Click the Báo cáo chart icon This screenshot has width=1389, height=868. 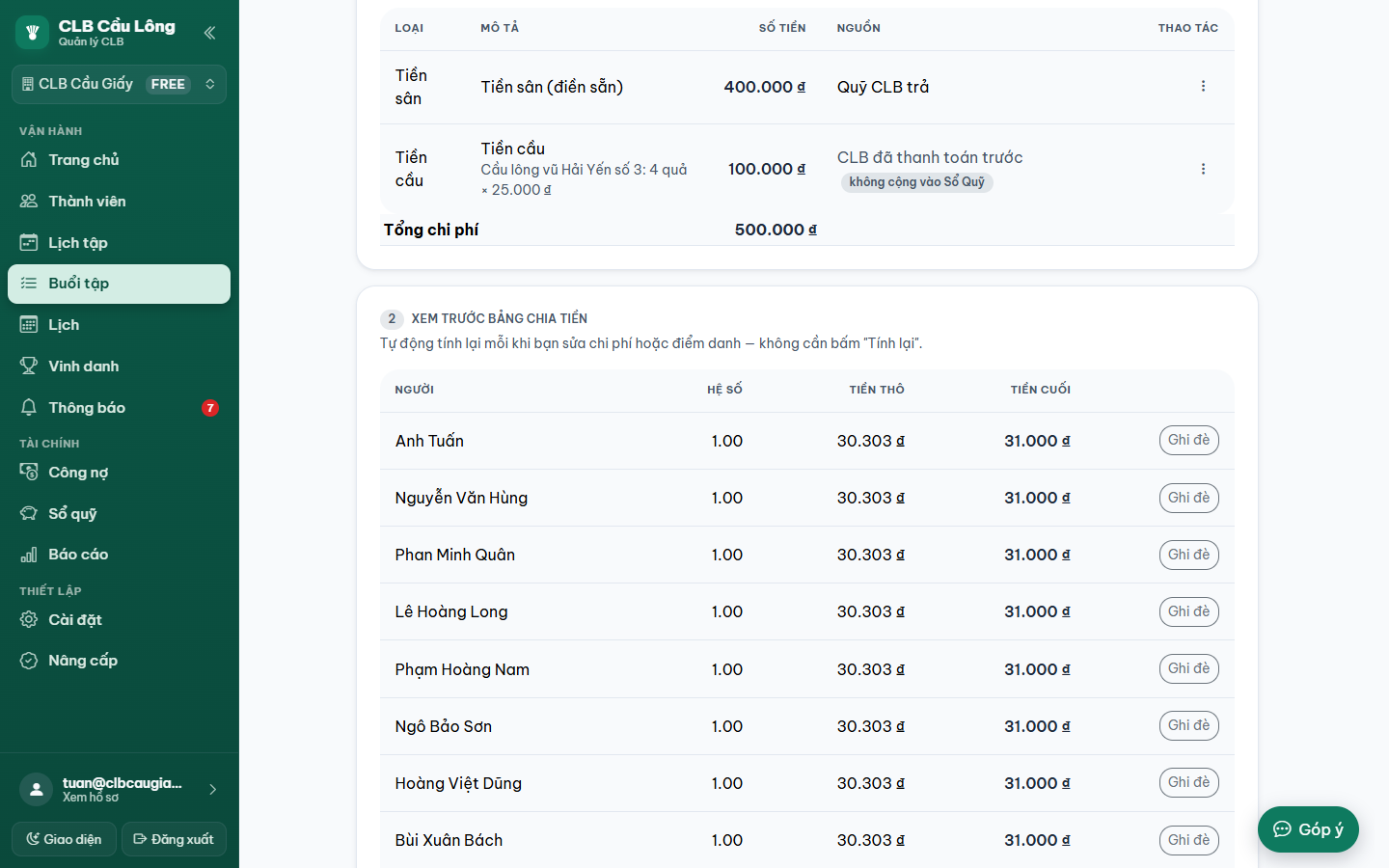pos(29,555)
